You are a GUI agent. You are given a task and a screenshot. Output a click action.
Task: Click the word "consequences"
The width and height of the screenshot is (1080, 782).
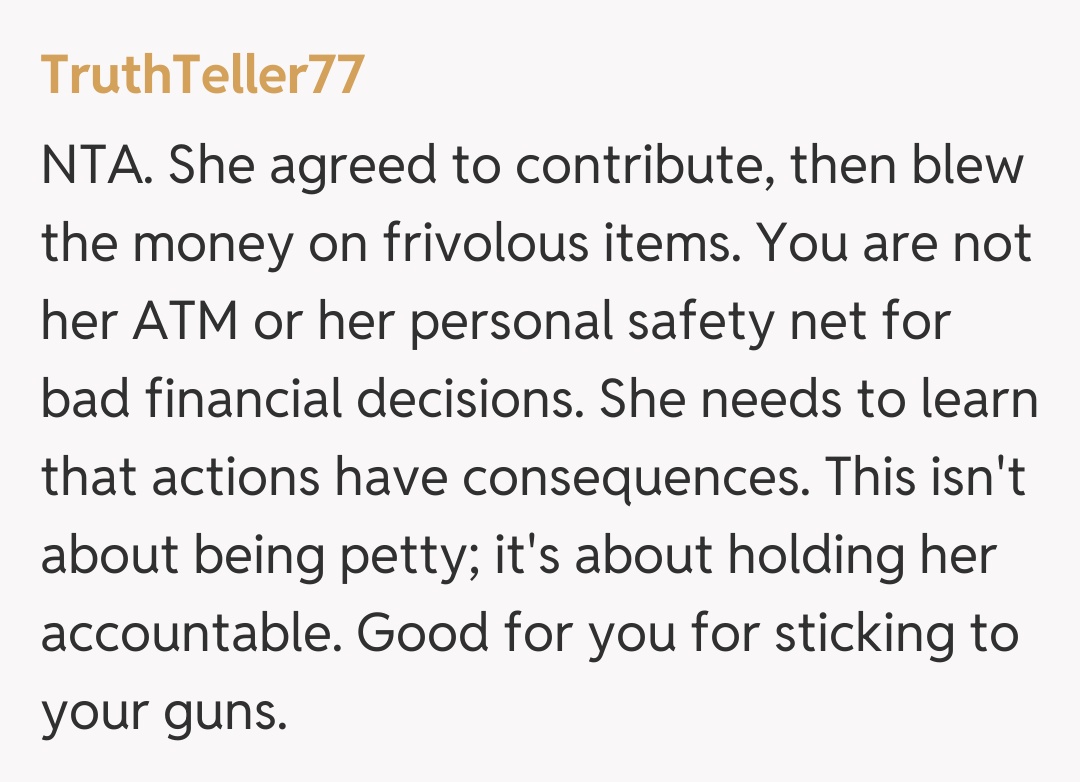[x=633, y=478]
